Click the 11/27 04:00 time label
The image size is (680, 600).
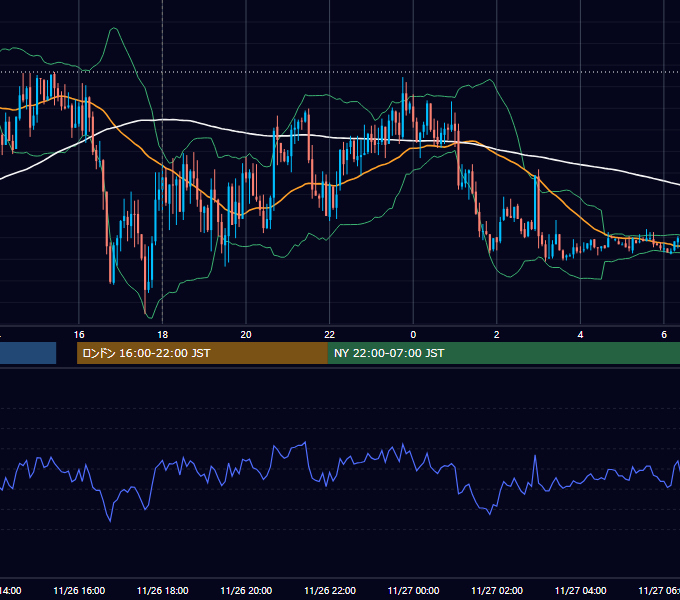581,591
